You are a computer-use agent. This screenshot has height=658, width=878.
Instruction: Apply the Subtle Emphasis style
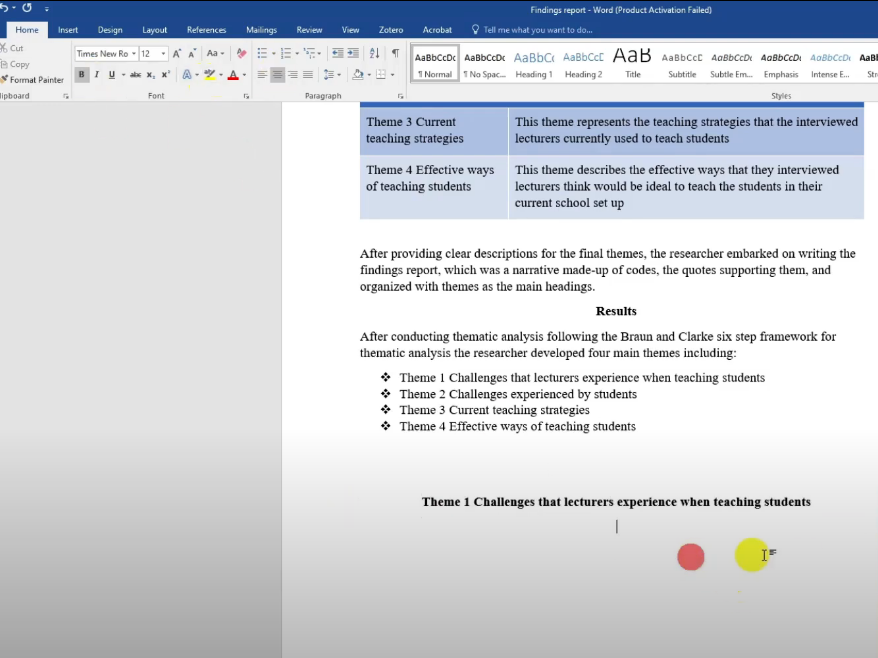coord(731,63)
